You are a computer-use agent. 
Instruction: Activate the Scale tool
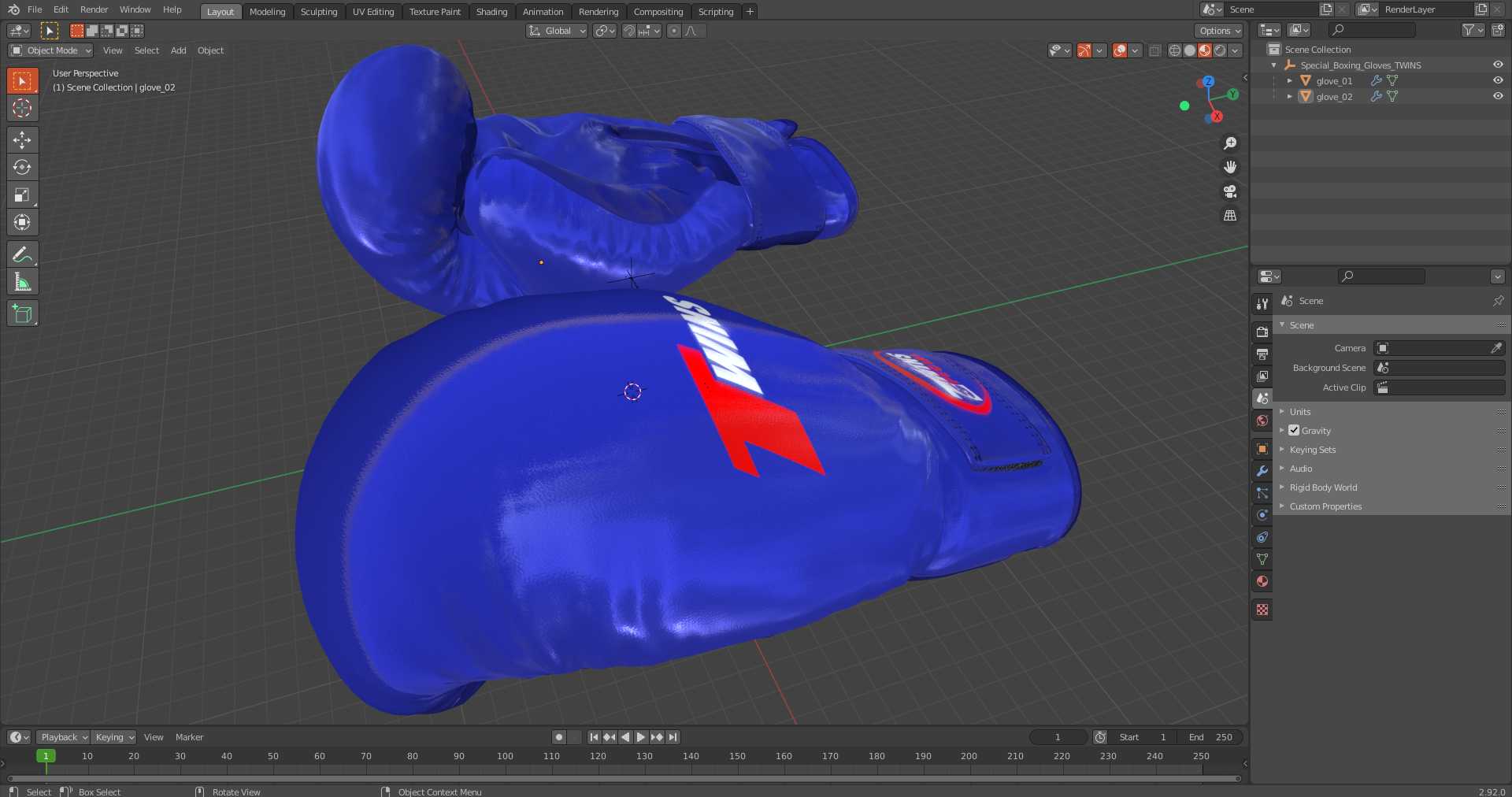pos(22,195)
